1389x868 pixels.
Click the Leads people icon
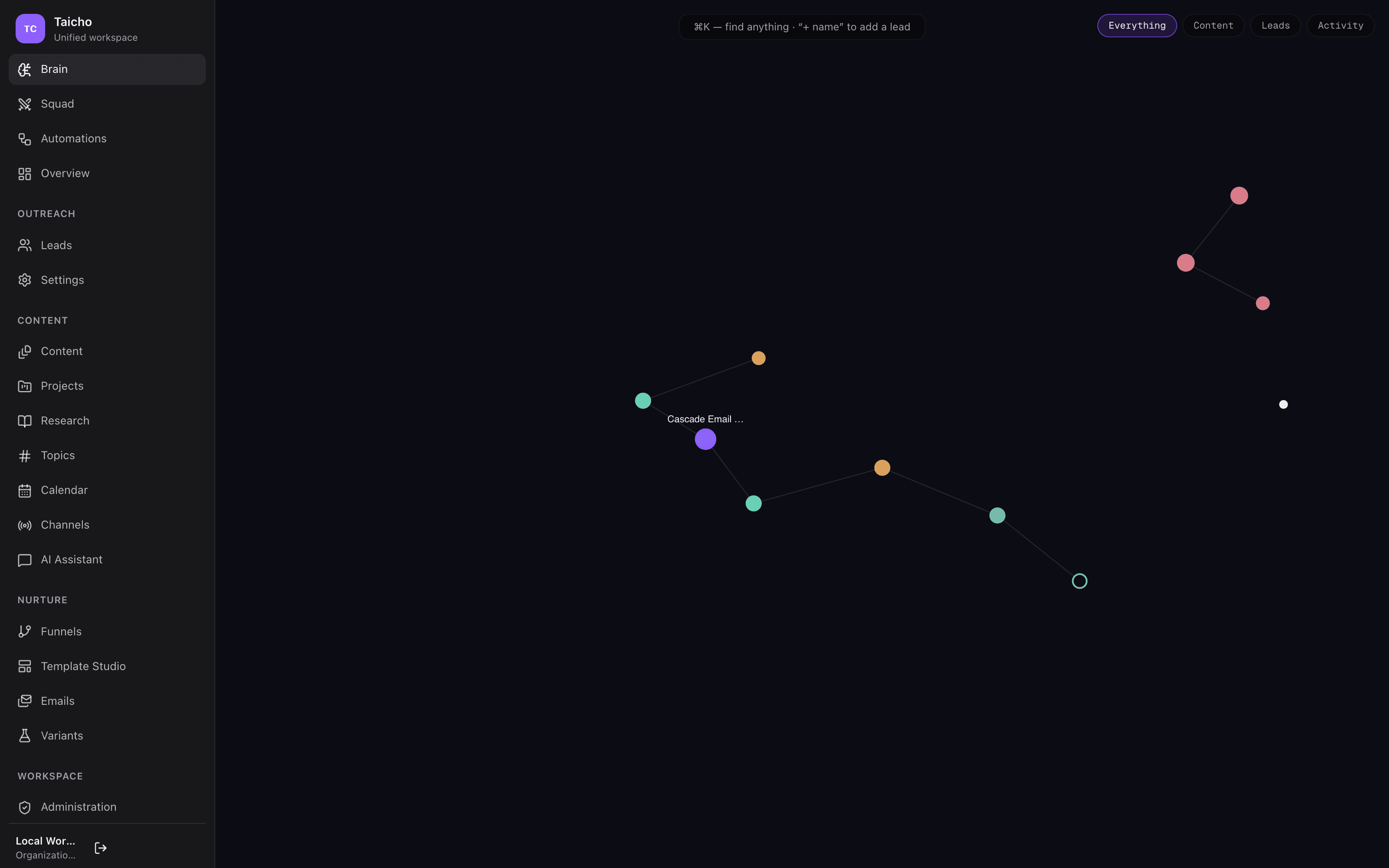coord(25,246)
